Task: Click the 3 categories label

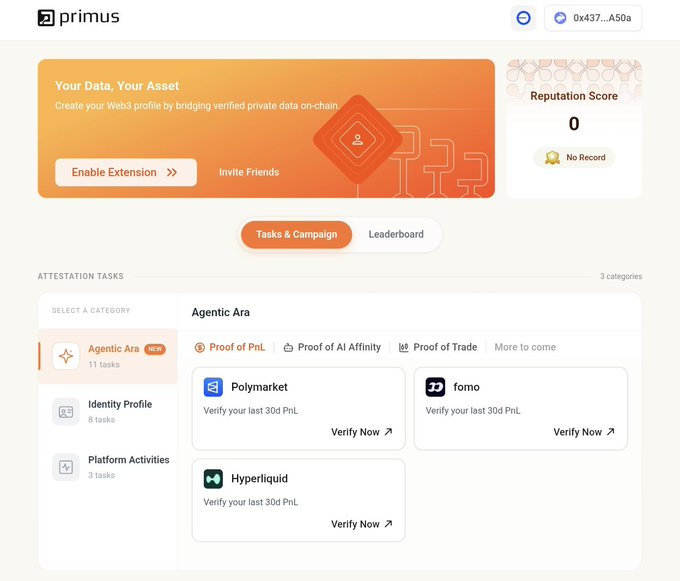Action: tap(621, 276)
